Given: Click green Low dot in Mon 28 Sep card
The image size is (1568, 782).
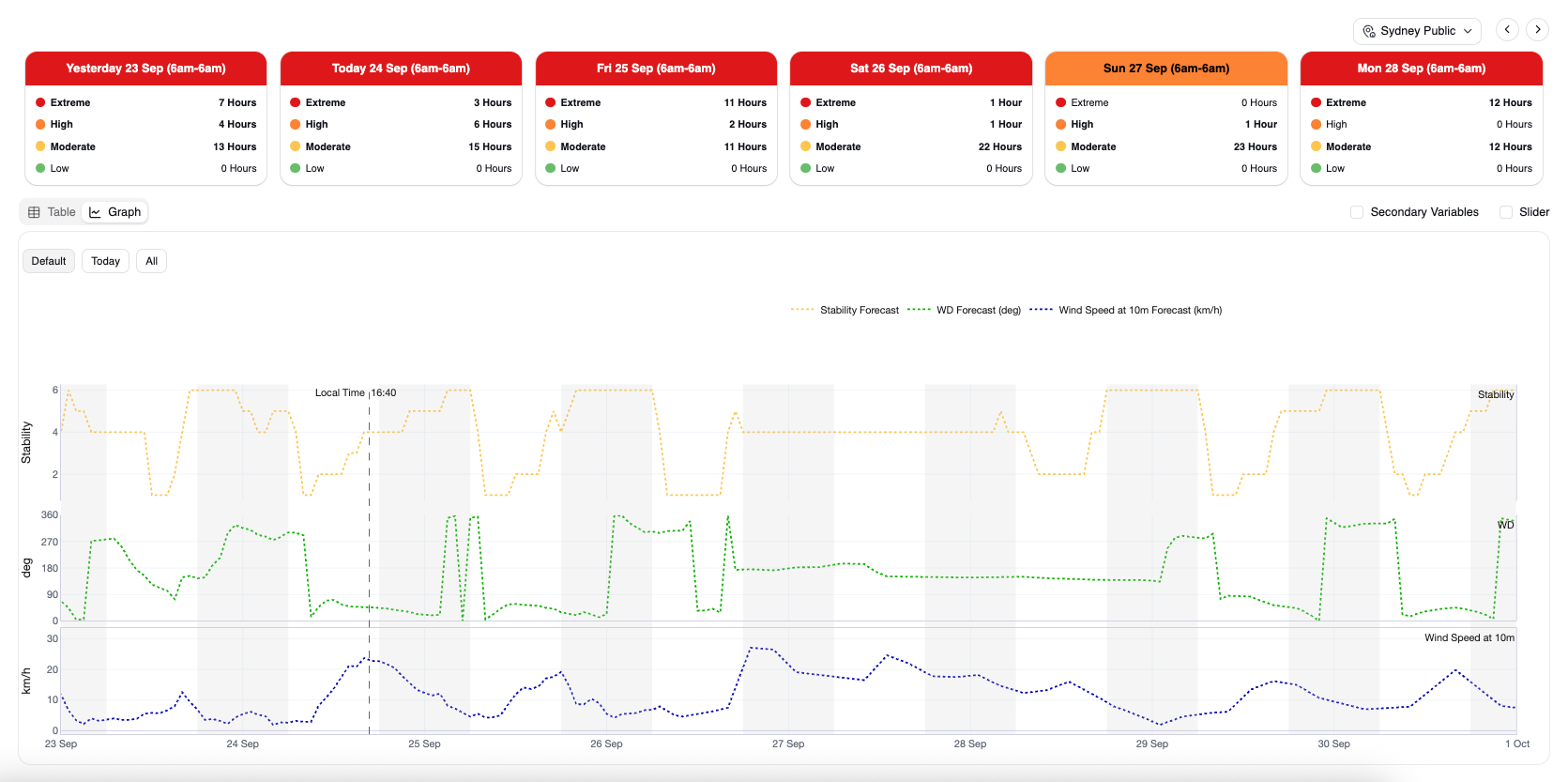Looking at the screenshot, I should [x=1317, y=168].
